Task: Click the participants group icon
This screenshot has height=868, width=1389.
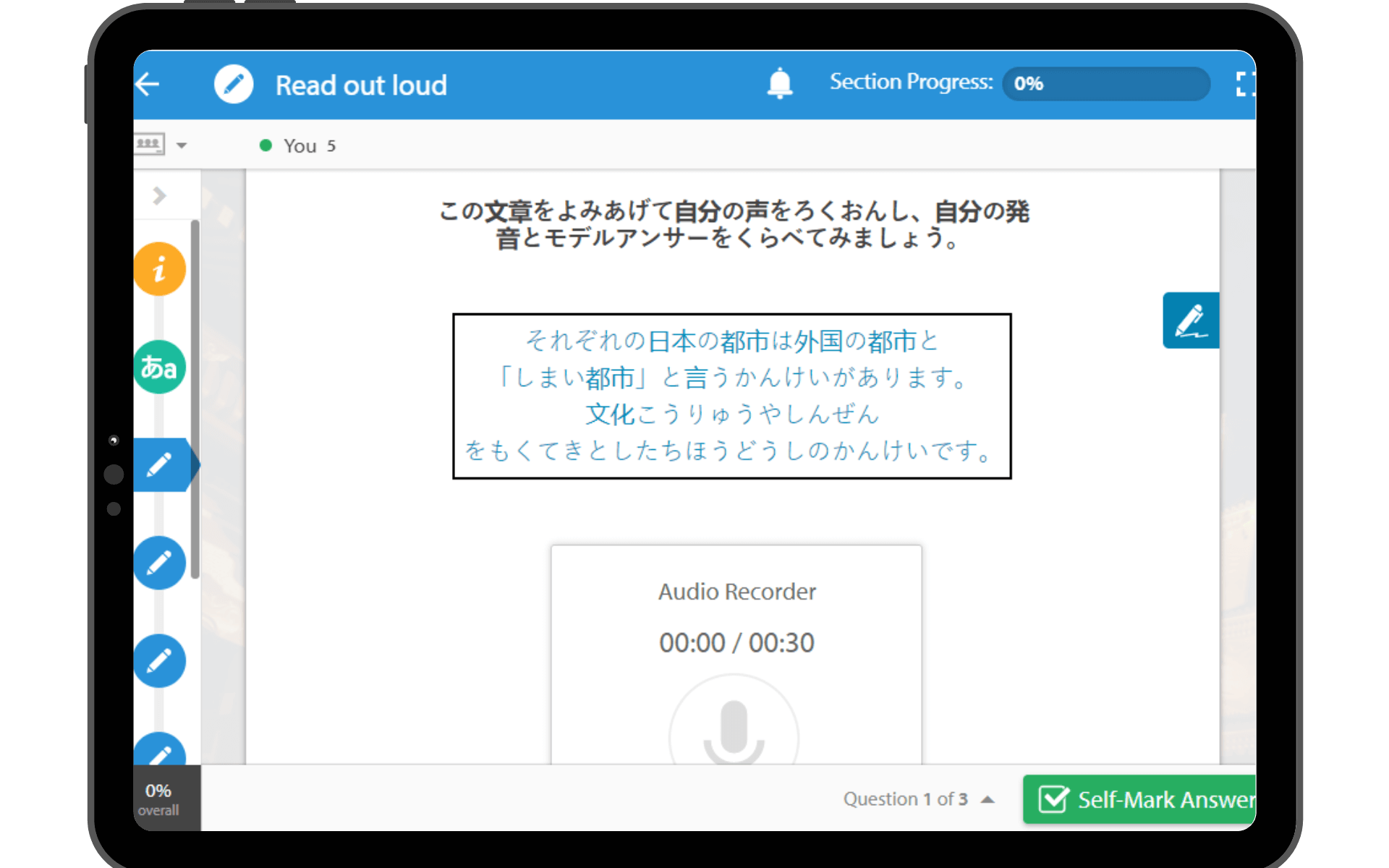Action: [149, 144]
